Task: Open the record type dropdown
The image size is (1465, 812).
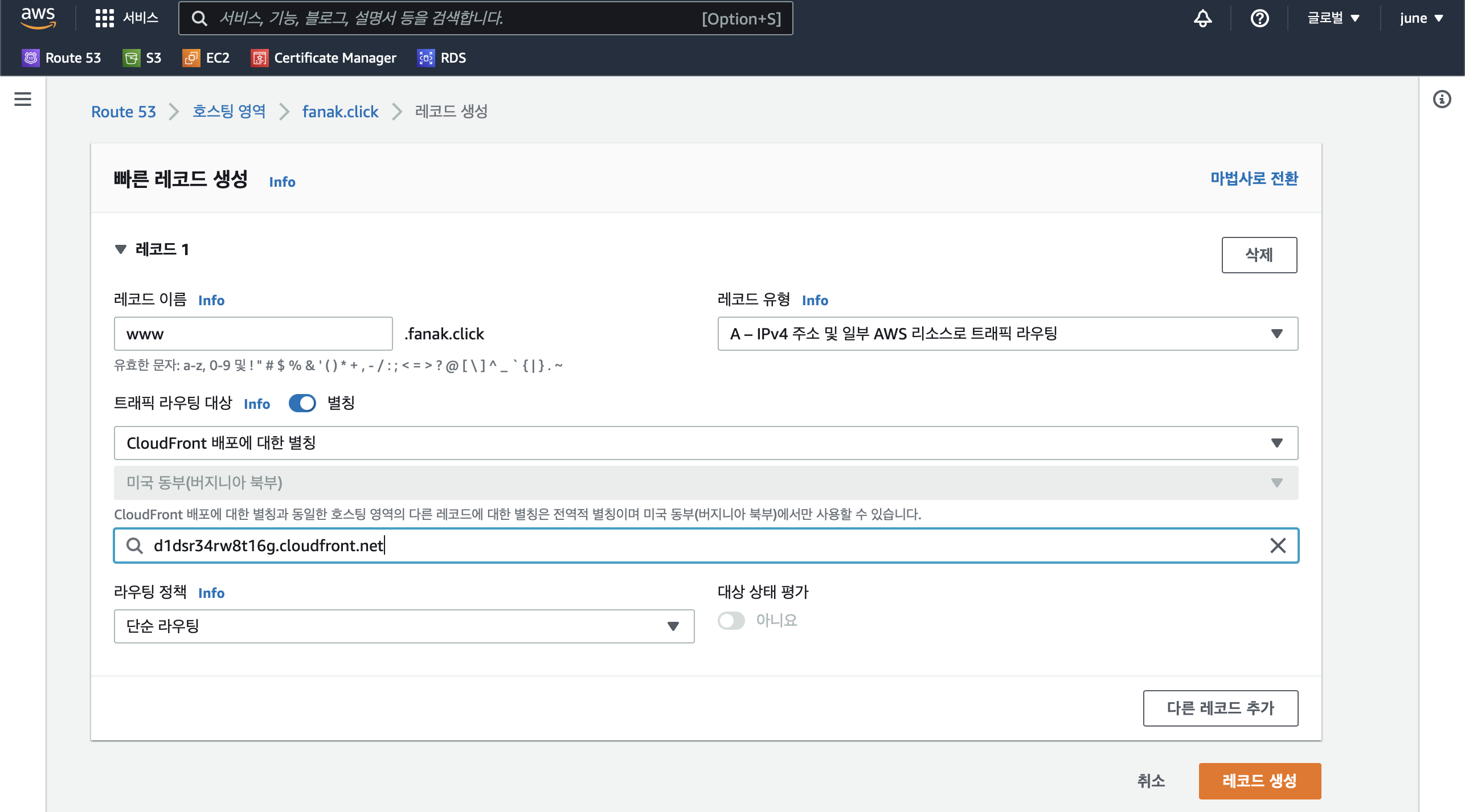Action: [1008, 334]
